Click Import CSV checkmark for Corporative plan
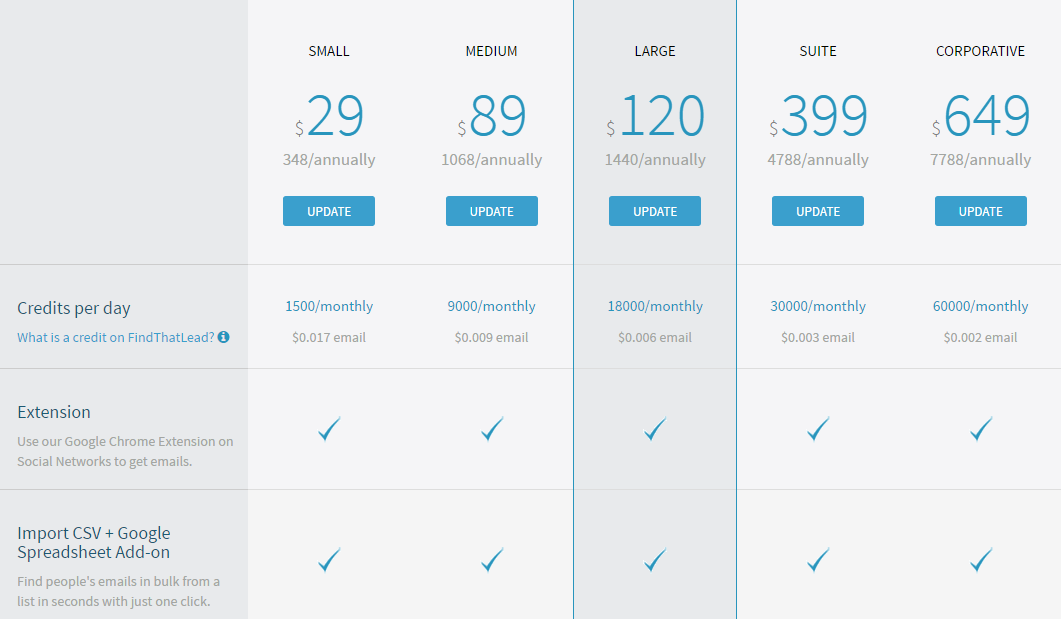The height and width of the screenshot is (619, 1061). pos(981,559)
